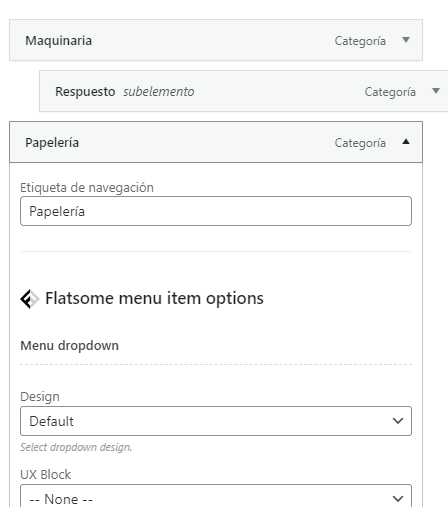Expand the Respuesto subelemento arrow

point(436,91)
